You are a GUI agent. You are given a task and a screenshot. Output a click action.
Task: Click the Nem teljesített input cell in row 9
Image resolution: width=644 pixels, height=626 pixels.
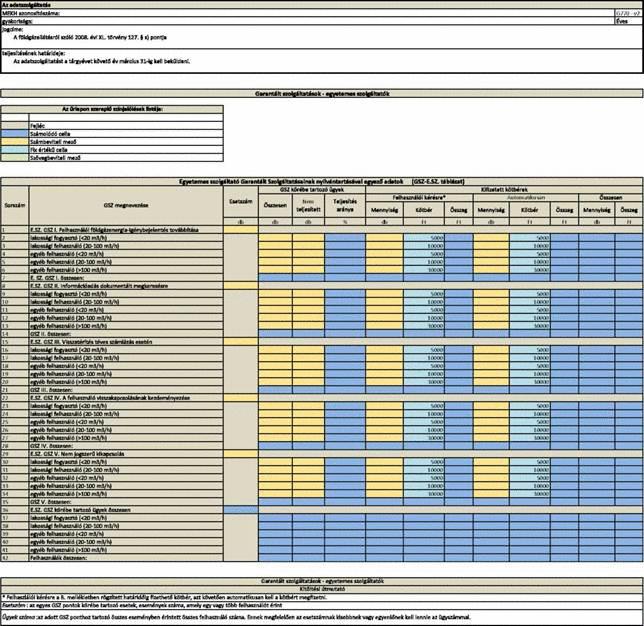coord(308,294)
